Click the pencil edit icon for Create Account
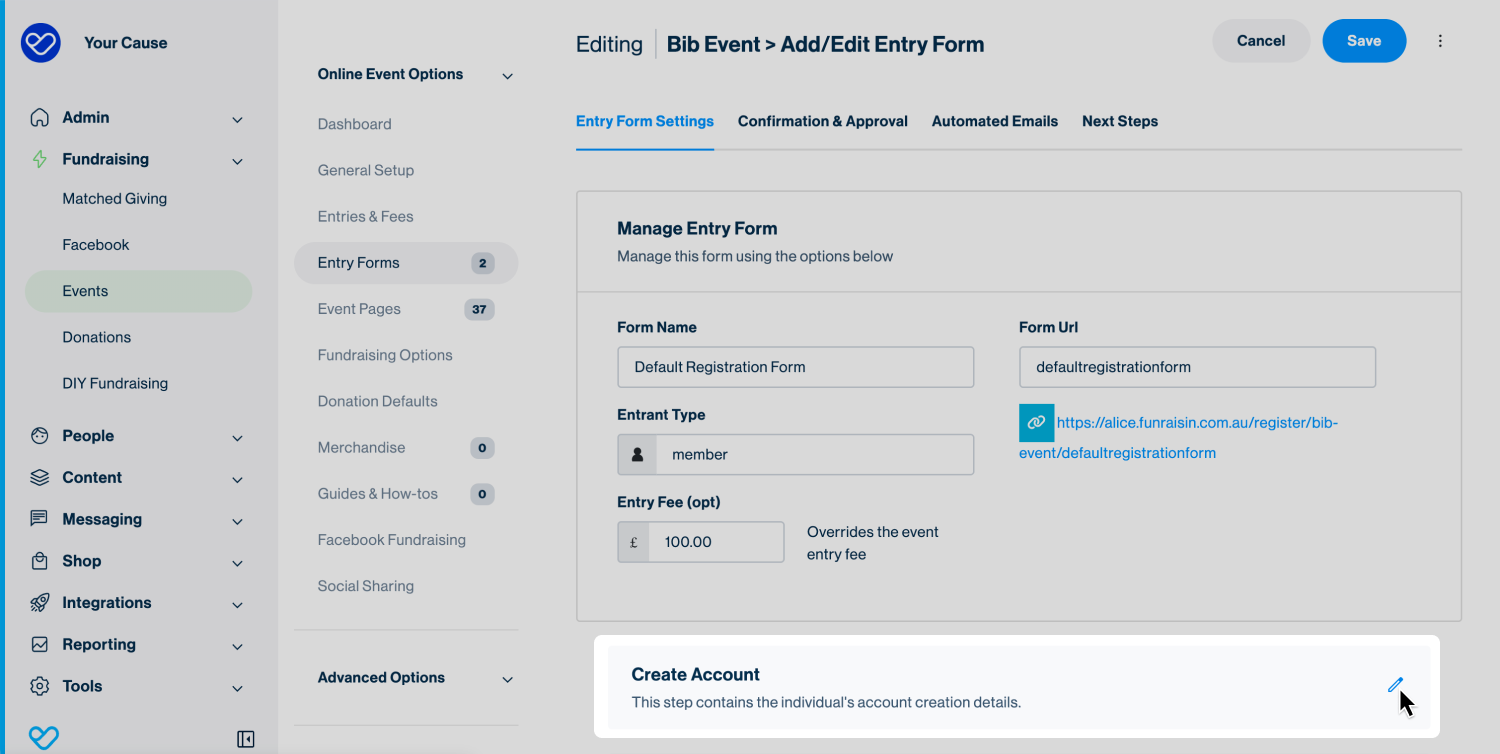The width and height of the screenshot is (1500, 754). click(1394, 685)
